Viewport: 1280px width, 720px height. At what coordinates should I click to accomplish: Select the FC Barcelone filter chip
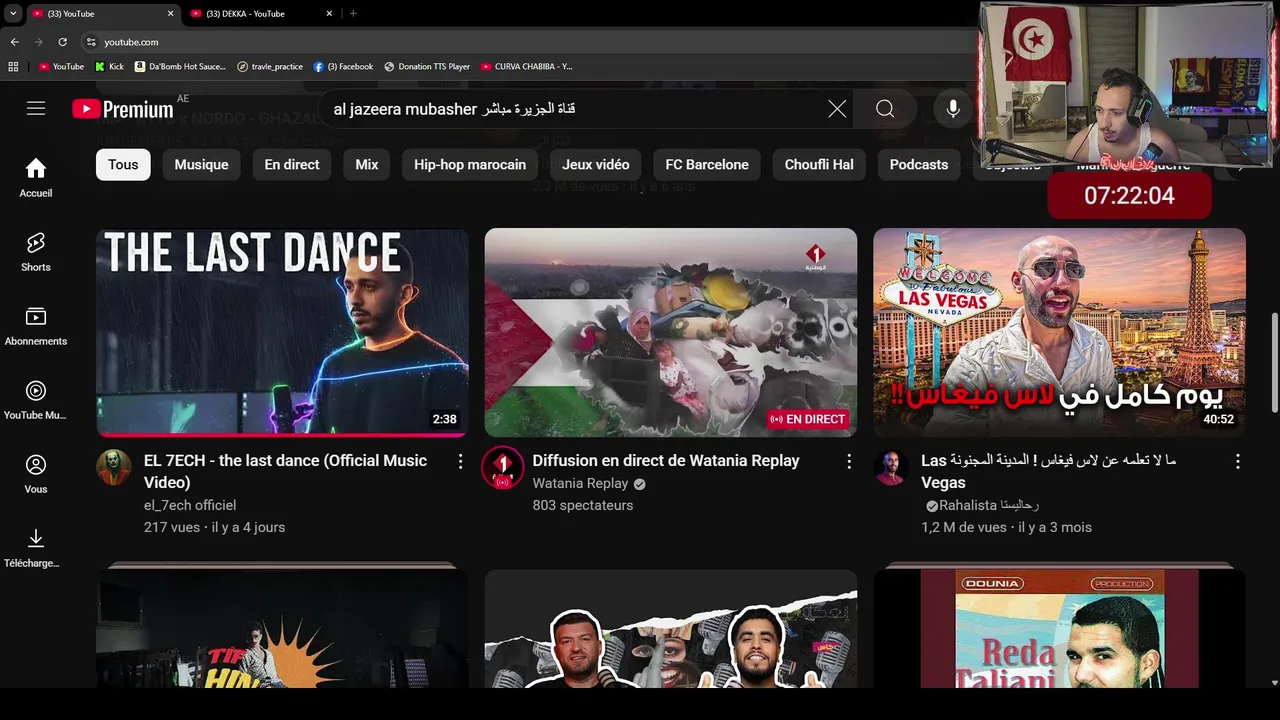coord(707,165)
